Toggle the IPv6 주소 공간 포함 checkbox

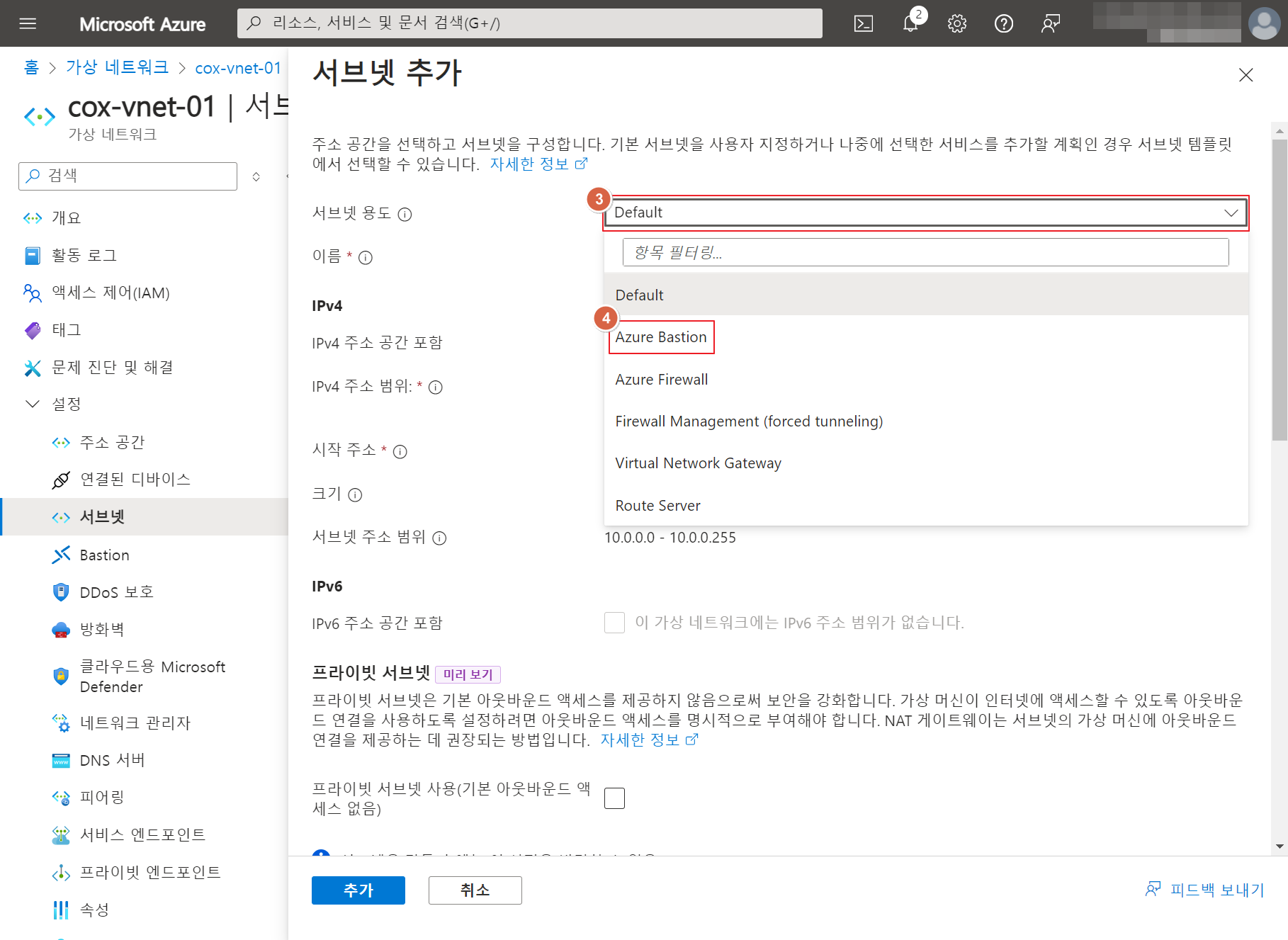614,623
